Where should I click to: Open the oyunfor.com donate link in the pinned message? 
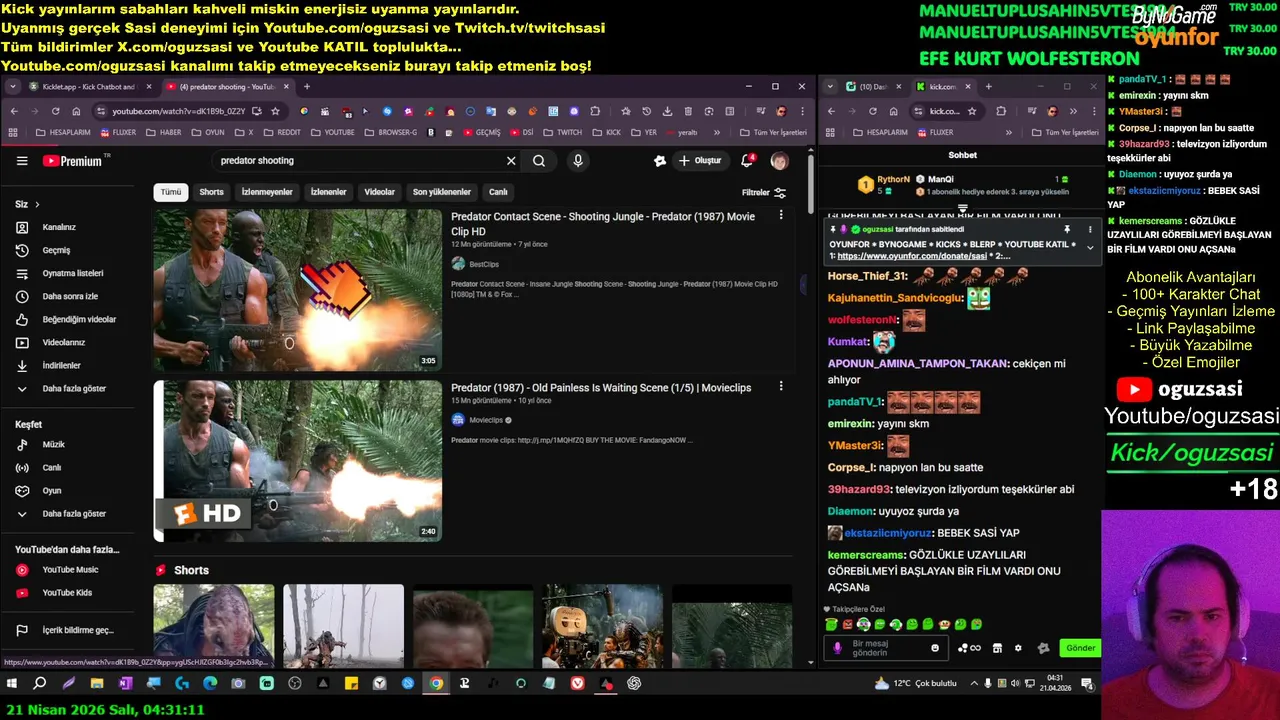coord(912,256)
